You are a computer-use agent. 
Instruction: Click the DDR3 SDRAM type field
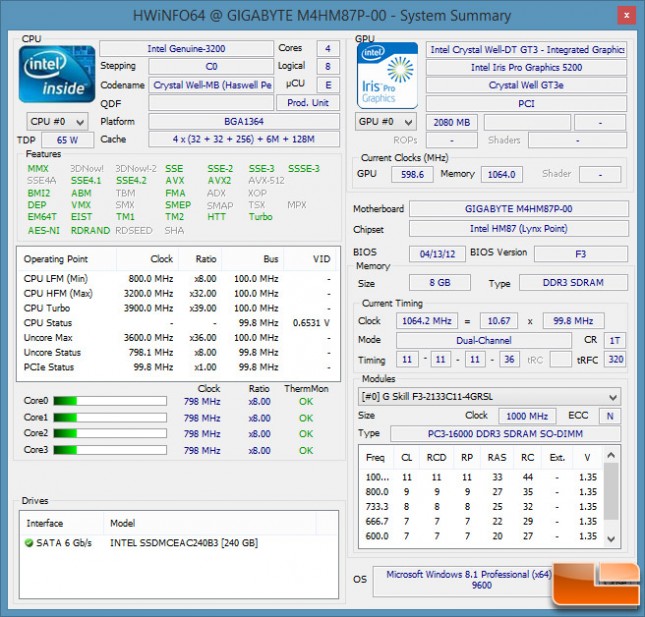pos(573,283)
